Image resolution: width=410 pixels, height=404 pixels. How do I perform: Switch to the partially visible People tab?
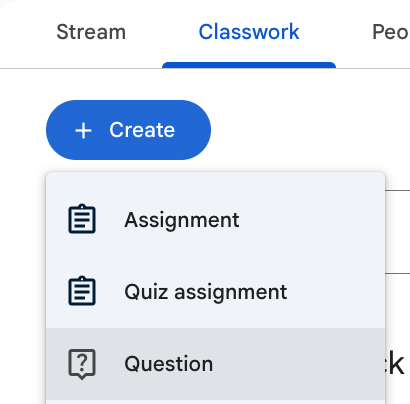391,32
